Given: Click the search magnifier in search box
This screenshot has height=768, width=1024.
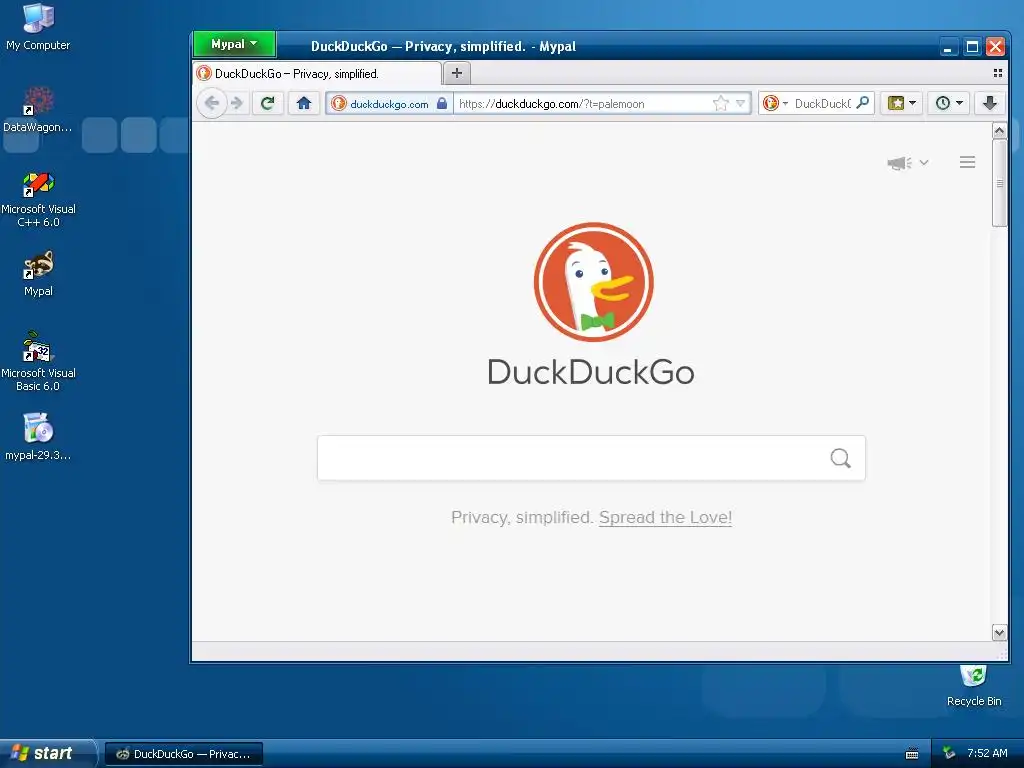Looking at the screenshot, I should point(840,458).
